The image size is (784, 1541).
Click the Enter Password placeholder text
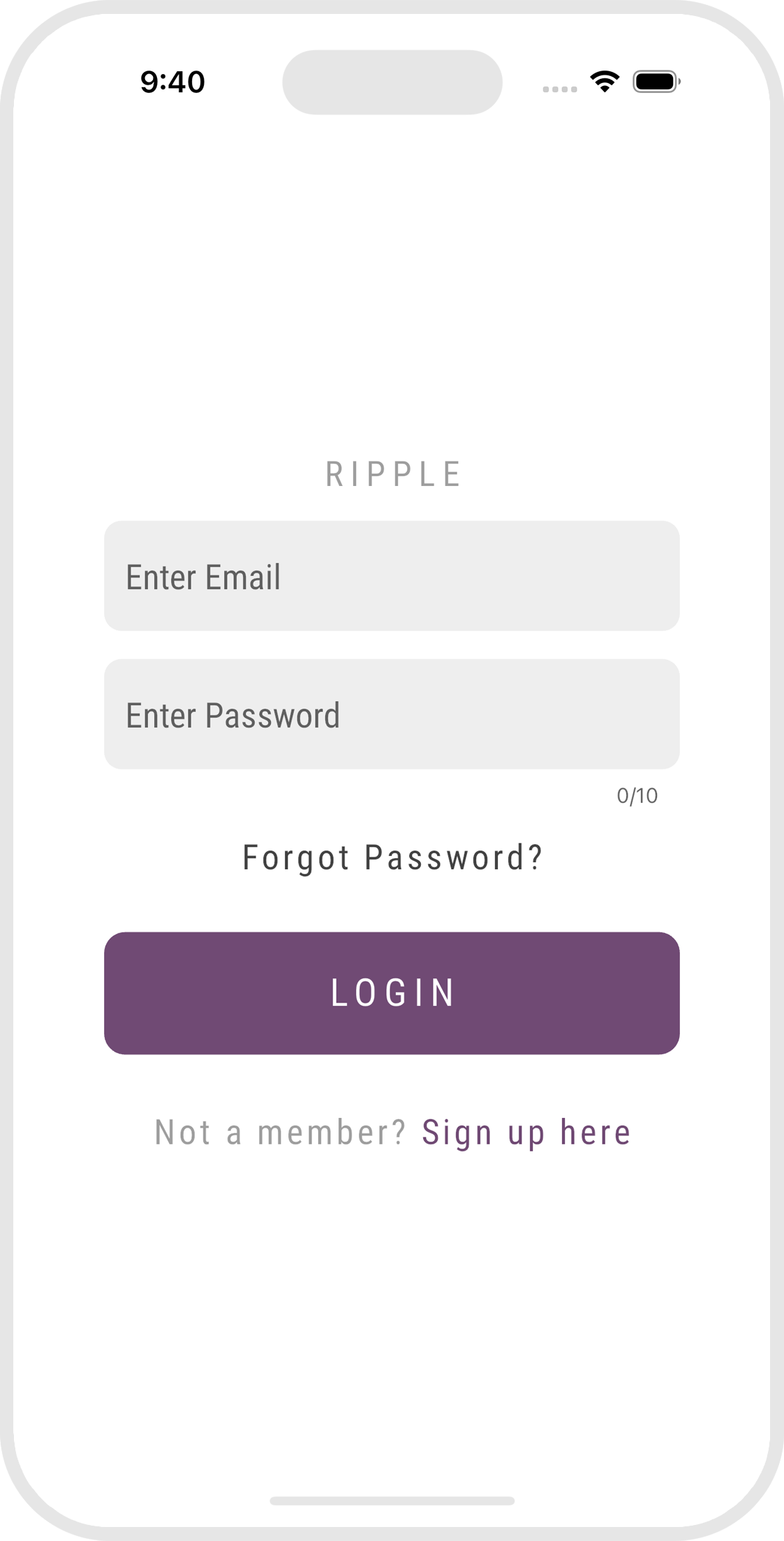233,716
